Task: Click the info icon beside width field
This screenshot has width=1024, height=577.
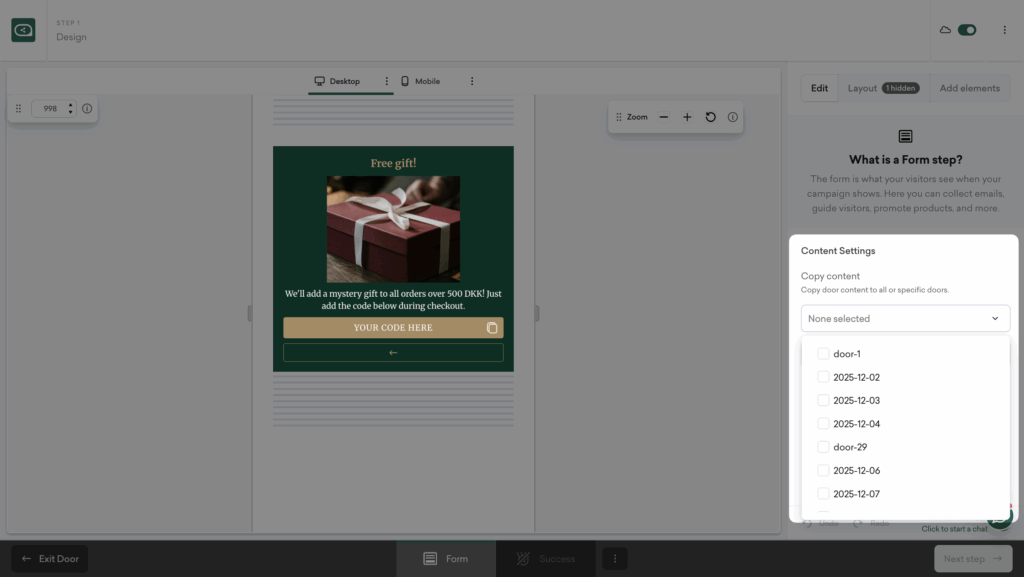Action: 87,108
